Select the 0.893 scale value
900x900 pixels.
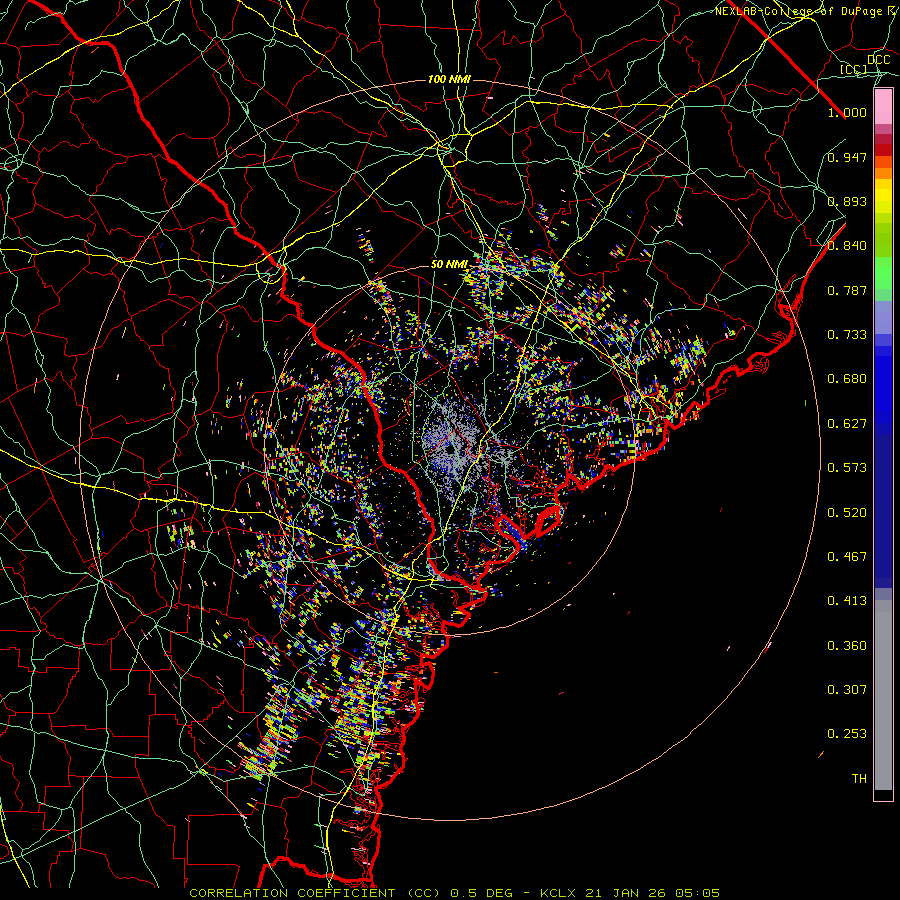click(847, 201)
